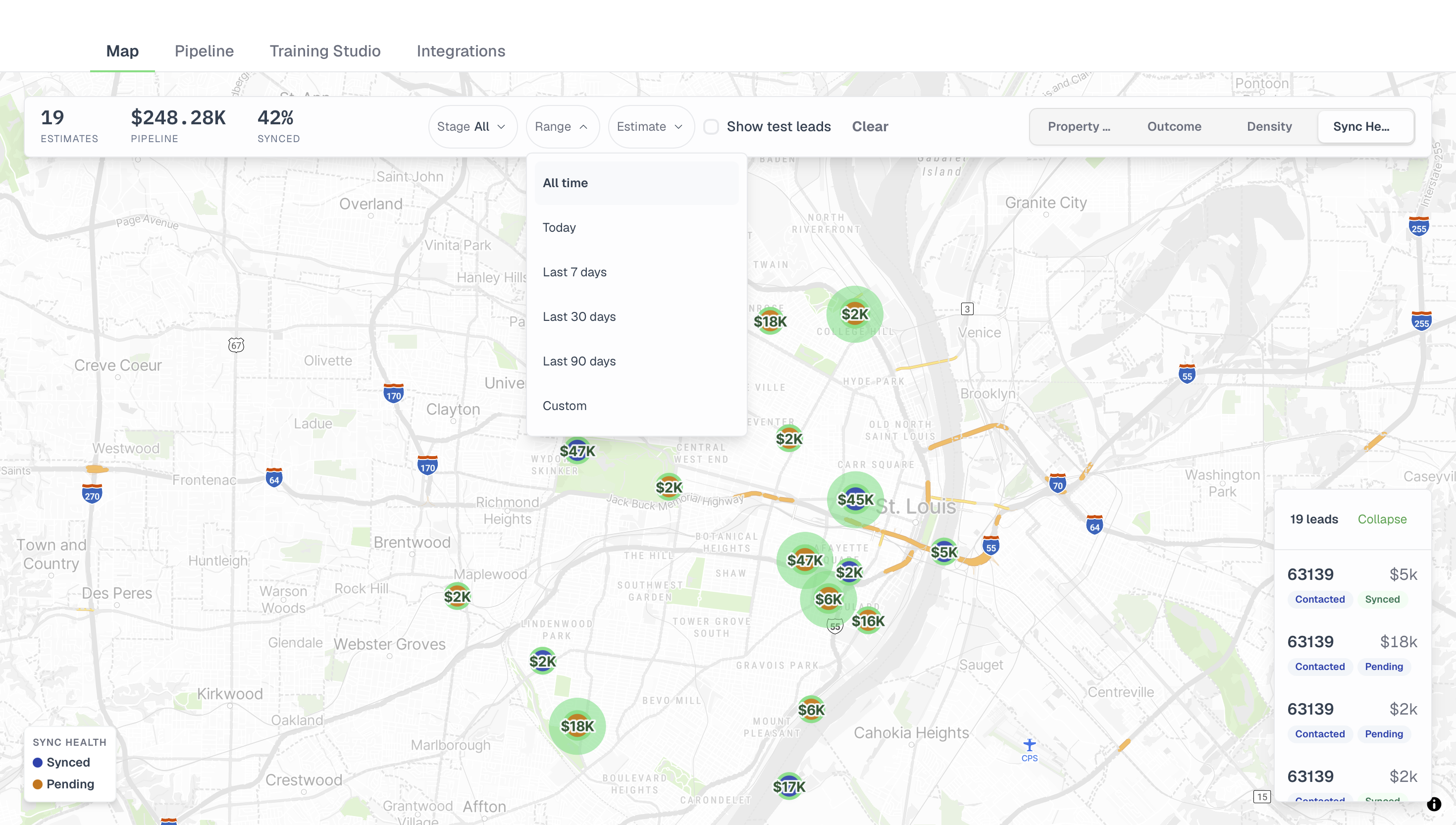The width and height of the screenshot is (1456, 825).
Task: Click Pending badge on $18k lead
Action: (1384, 667)
